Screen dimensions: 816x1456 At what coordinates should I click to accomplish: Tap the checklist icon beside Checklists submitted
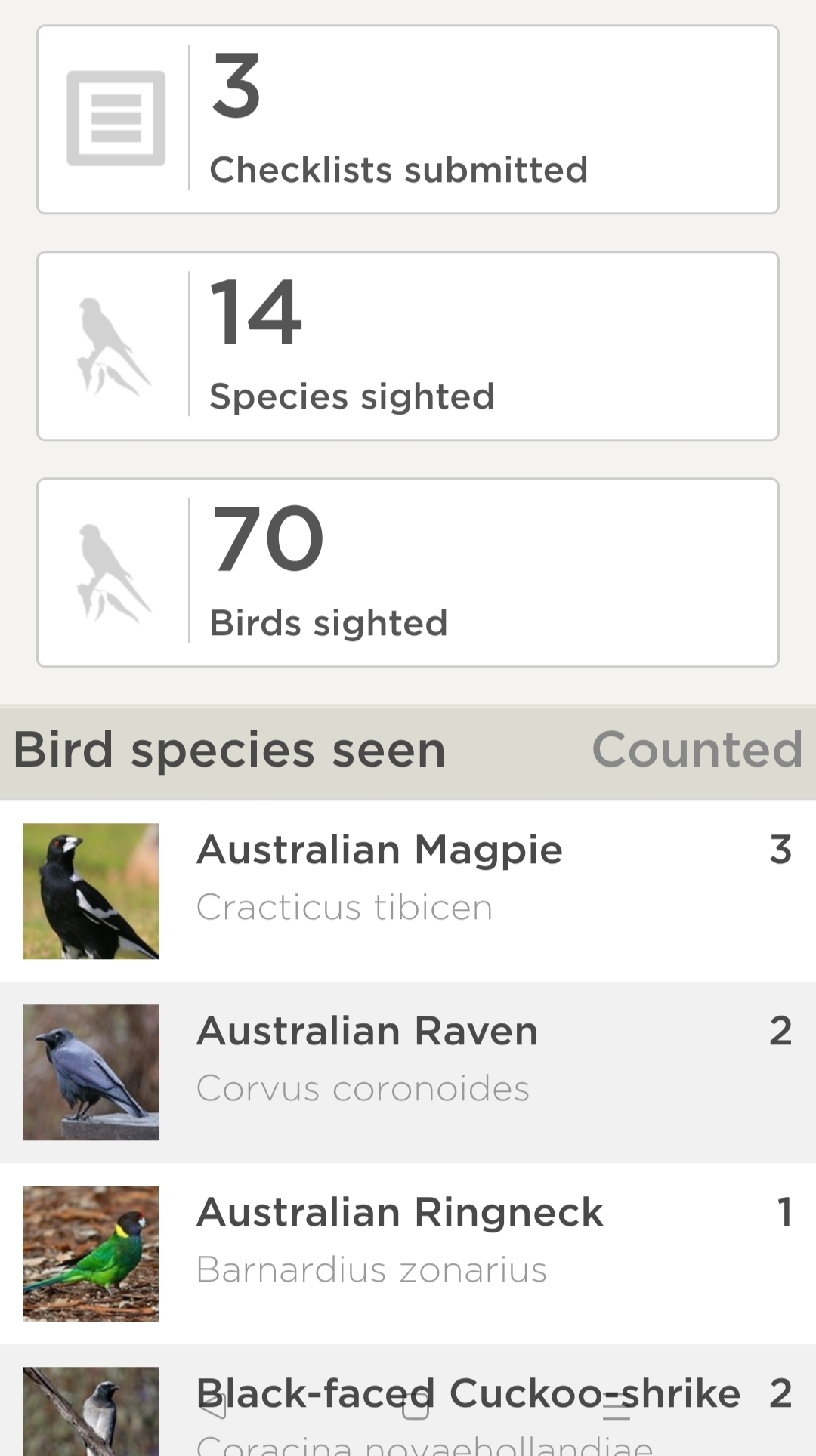pos(116,119)
